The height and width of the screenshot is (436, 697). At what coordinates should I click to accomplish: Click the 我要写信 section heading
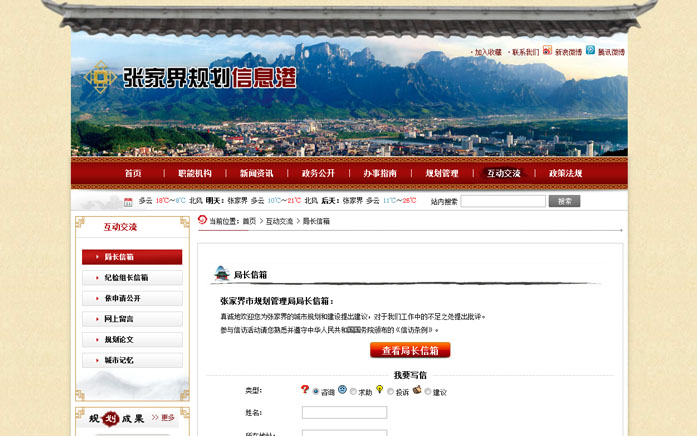tap(410, 376)
